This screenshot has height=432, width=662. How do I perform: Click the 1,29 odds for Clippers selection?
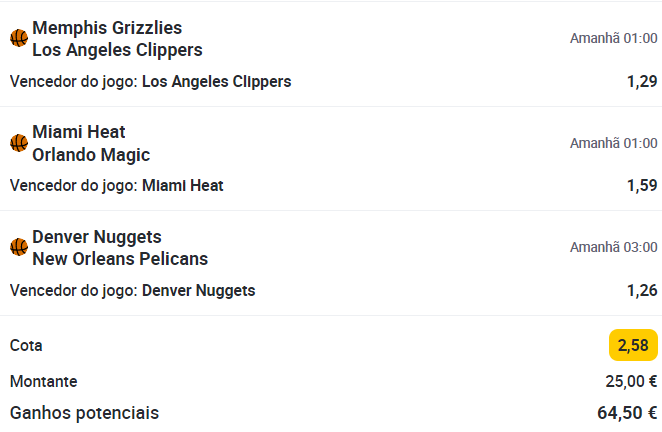tap(642, 81)
